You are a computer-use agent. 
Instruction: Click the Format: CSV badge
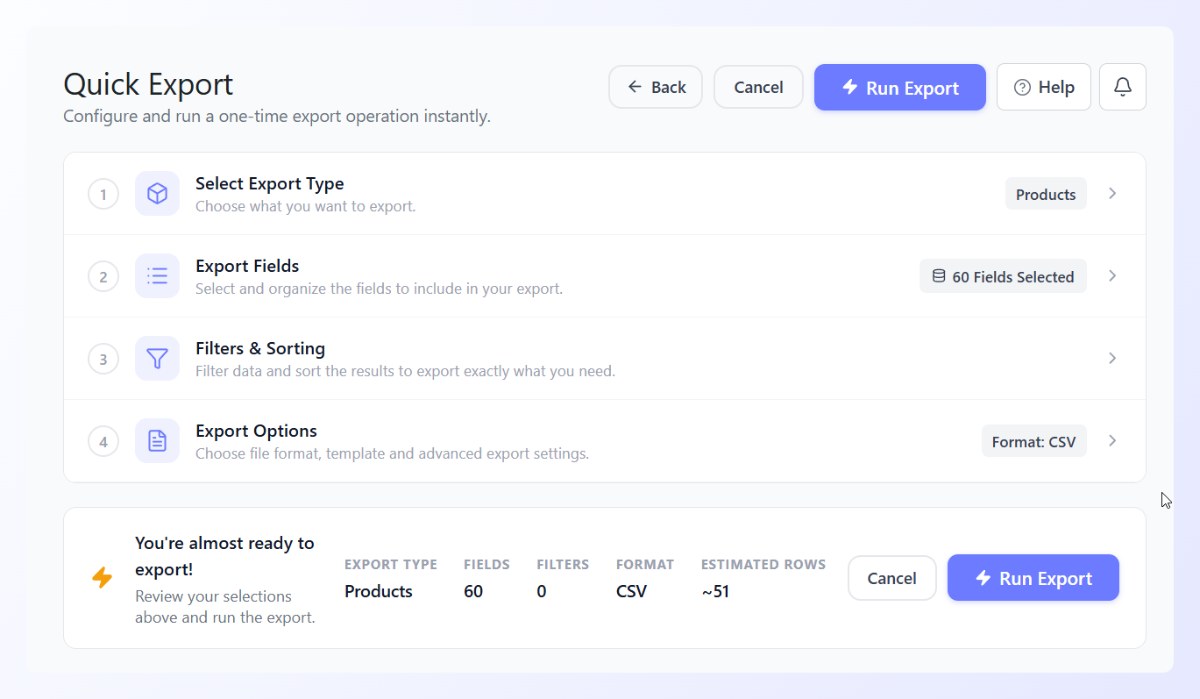[1034, 441]
